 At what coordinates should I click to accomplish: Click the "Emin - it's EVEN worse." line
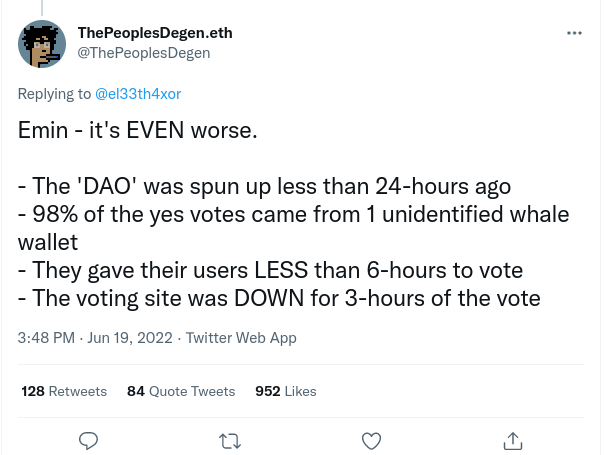(138, 131)
